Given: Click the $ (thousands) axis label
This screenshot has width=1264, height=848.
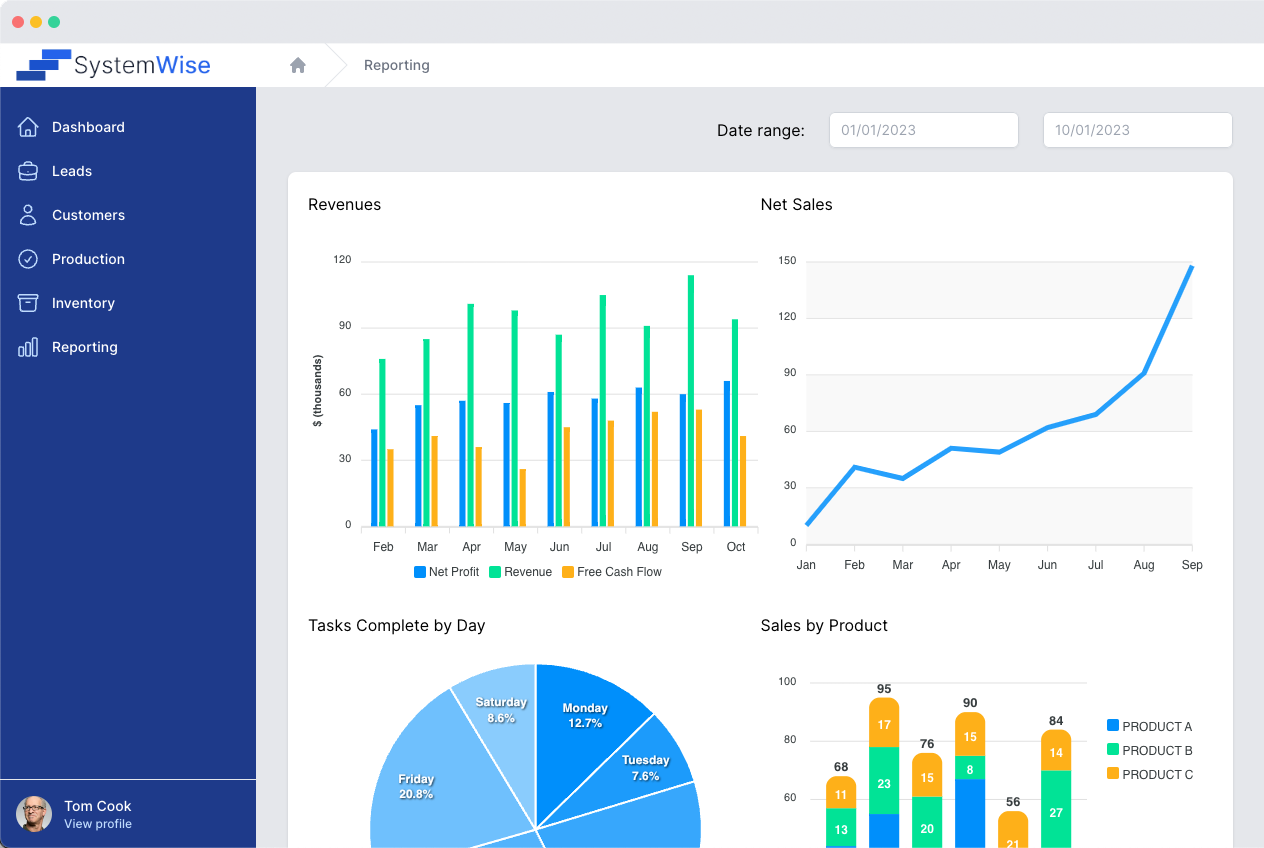Looking at the screenshot, I should 318,391.
